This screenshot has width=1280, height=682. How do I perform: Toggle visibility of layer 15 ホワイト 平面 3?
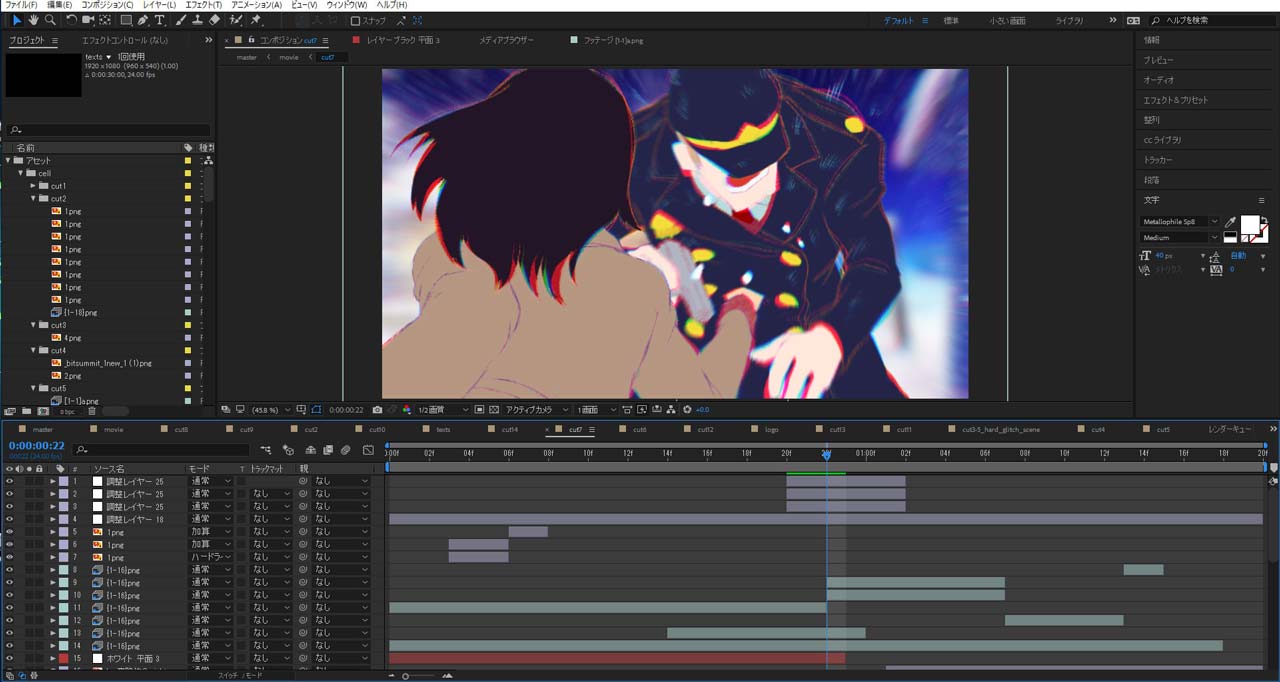point(9,658)
